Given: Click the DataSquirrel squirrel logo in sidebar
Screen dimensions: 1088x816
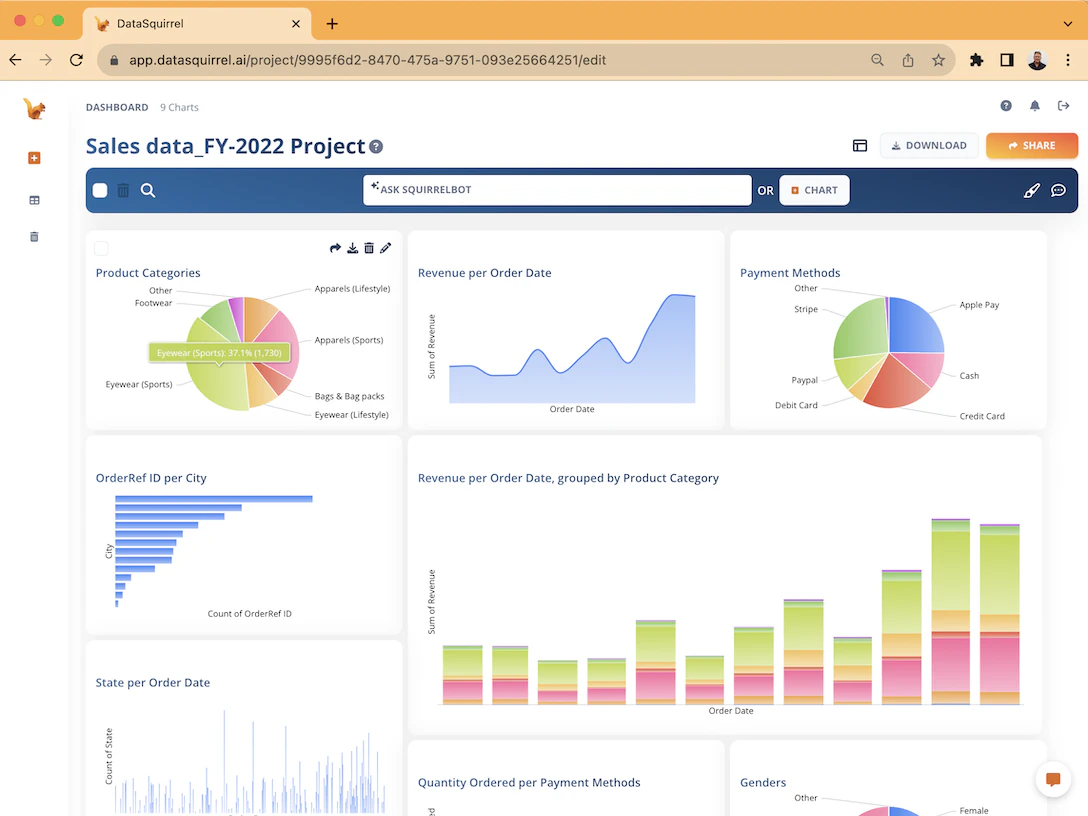Looking at the screenshot, I should click(x=34, y=108).
